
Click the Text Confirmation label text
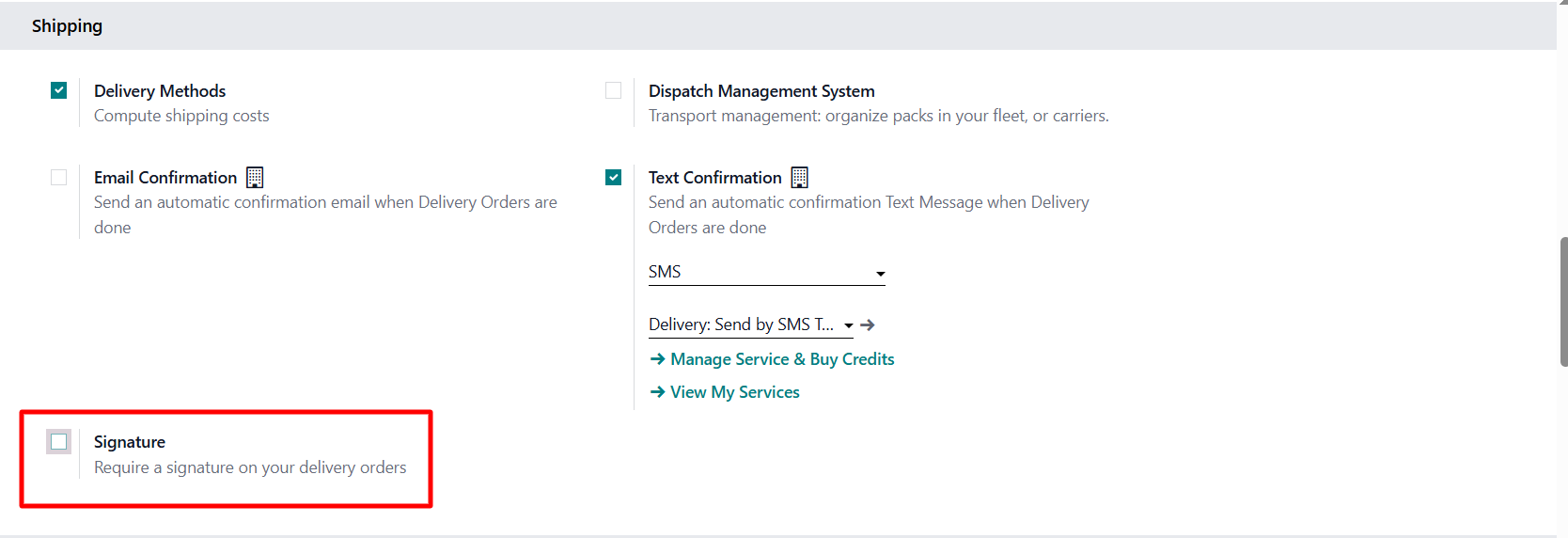pyautogui.click(x=714, y=178)
